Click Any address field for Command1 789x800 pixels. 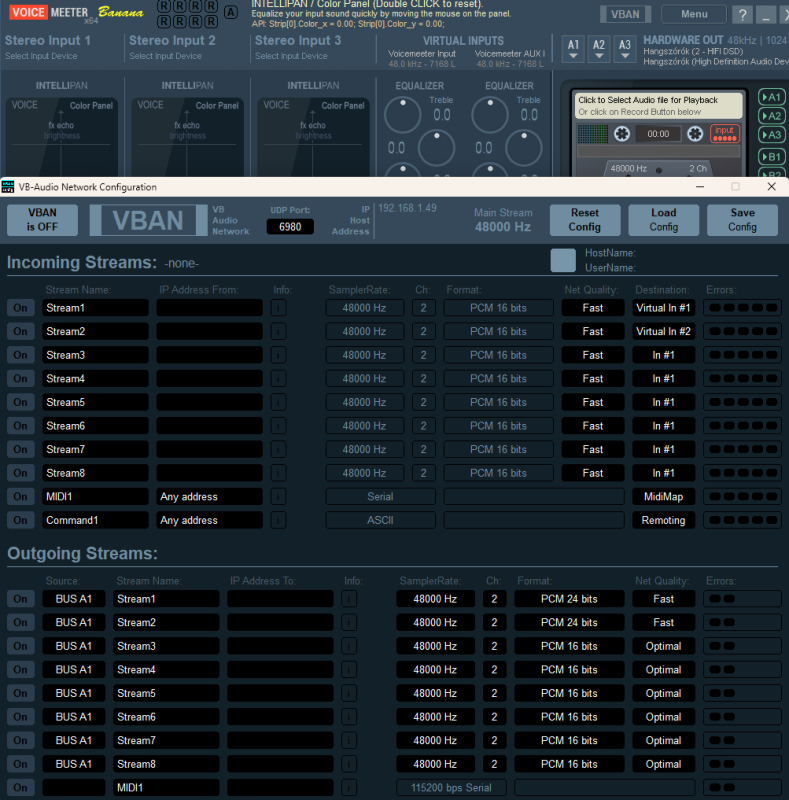[x=209, y=520]
